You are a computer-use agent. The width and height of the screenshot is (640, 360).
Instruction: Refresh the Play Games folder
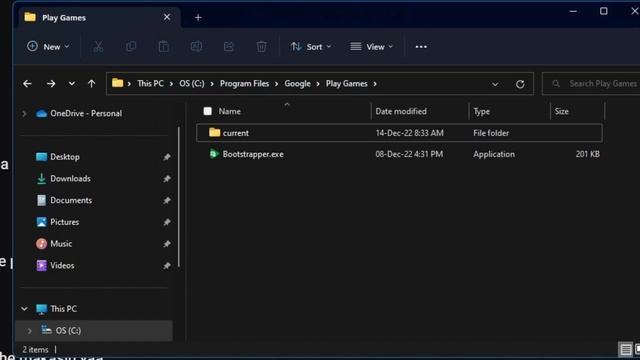coord(520,84)
